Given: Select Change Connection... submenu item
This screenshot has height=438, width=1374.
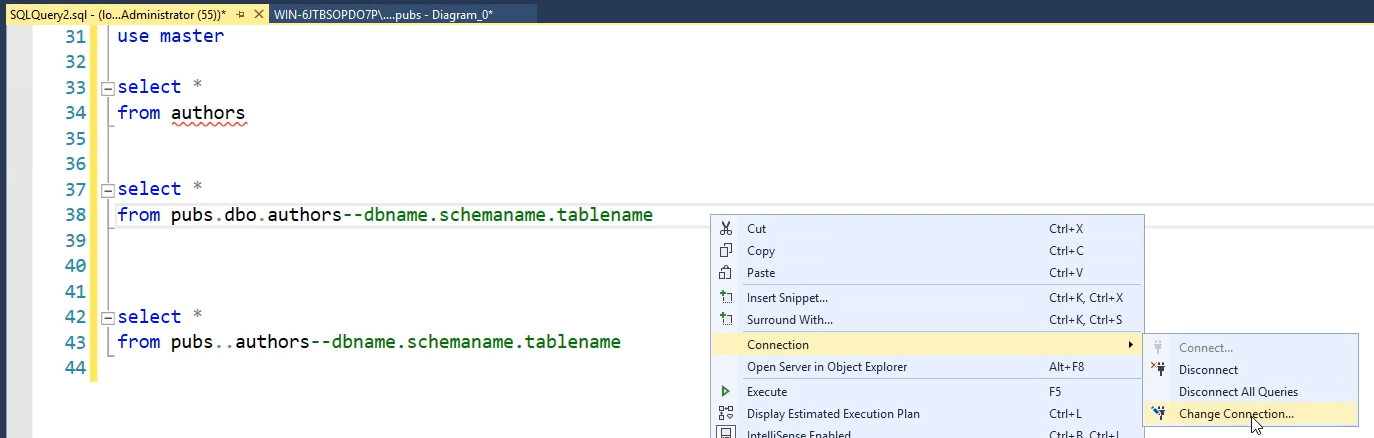Looking at the screenshot, I should click(1251, 414).
